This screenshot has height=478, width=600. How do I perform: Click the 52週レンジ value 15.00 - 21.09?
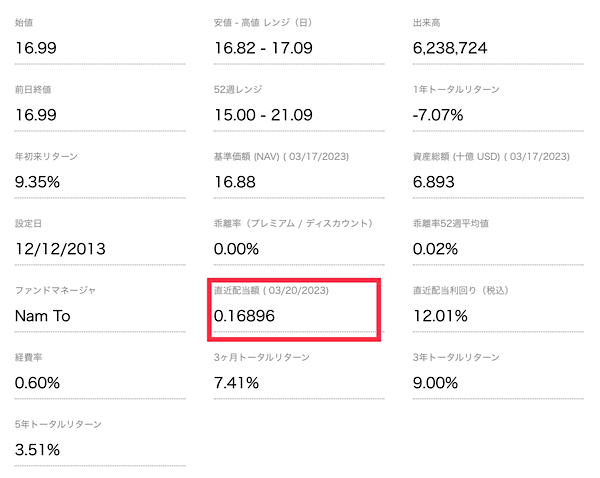coord(263,115)
